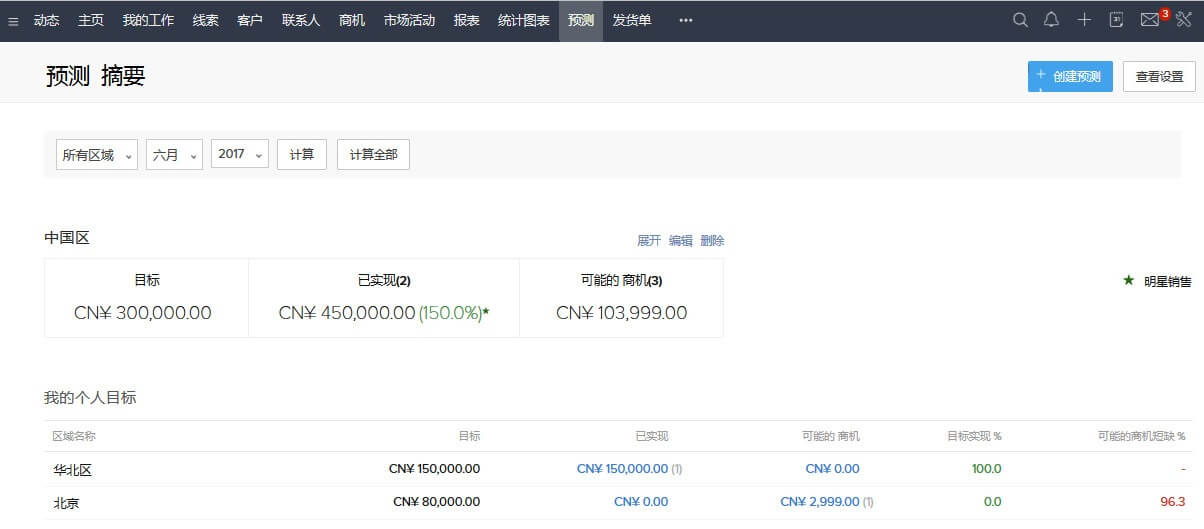This screenshot has width=1204, height=529.
Task: Switch to the 客户 tab
Action: tap(250, 20)
